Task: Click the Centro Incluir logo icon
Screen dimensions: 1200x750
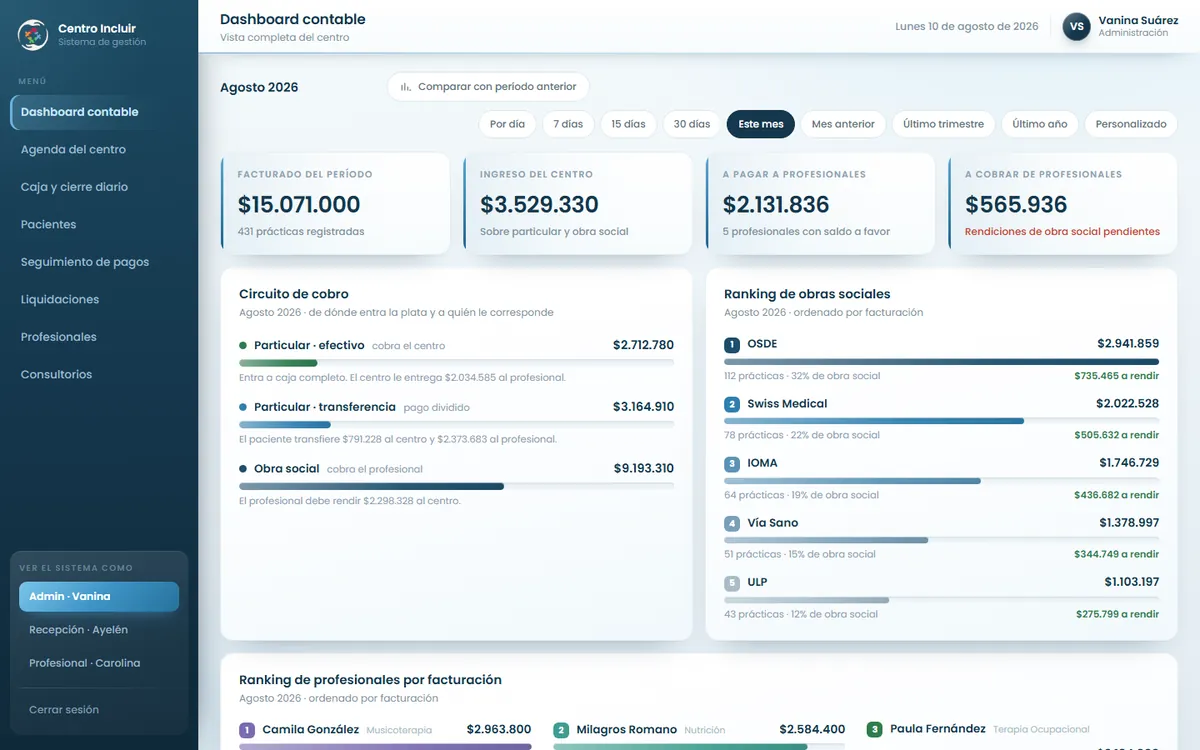Action: 33,35
